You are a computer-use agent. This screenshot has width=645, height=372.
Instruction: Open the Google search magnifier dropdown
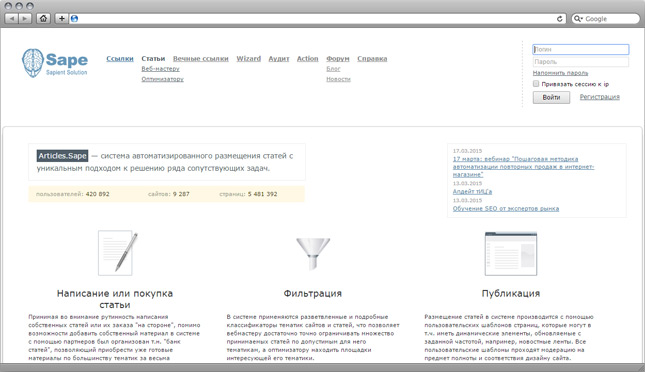click(578, 19)
